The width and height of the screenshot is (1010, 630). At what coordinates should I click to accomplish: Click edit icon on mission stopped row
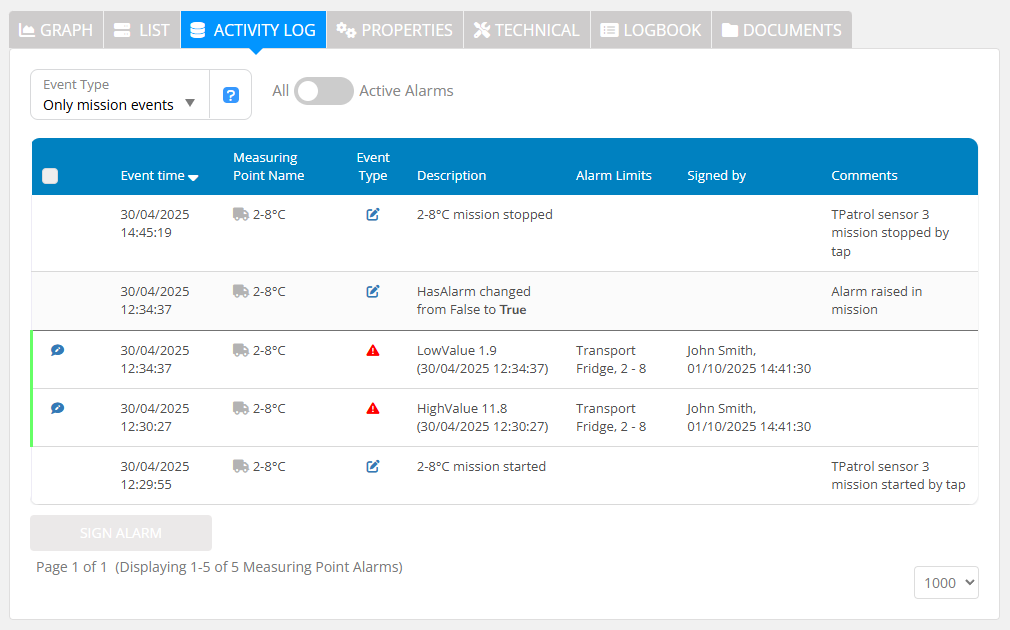pyautogui.click(x=373, y=214)
